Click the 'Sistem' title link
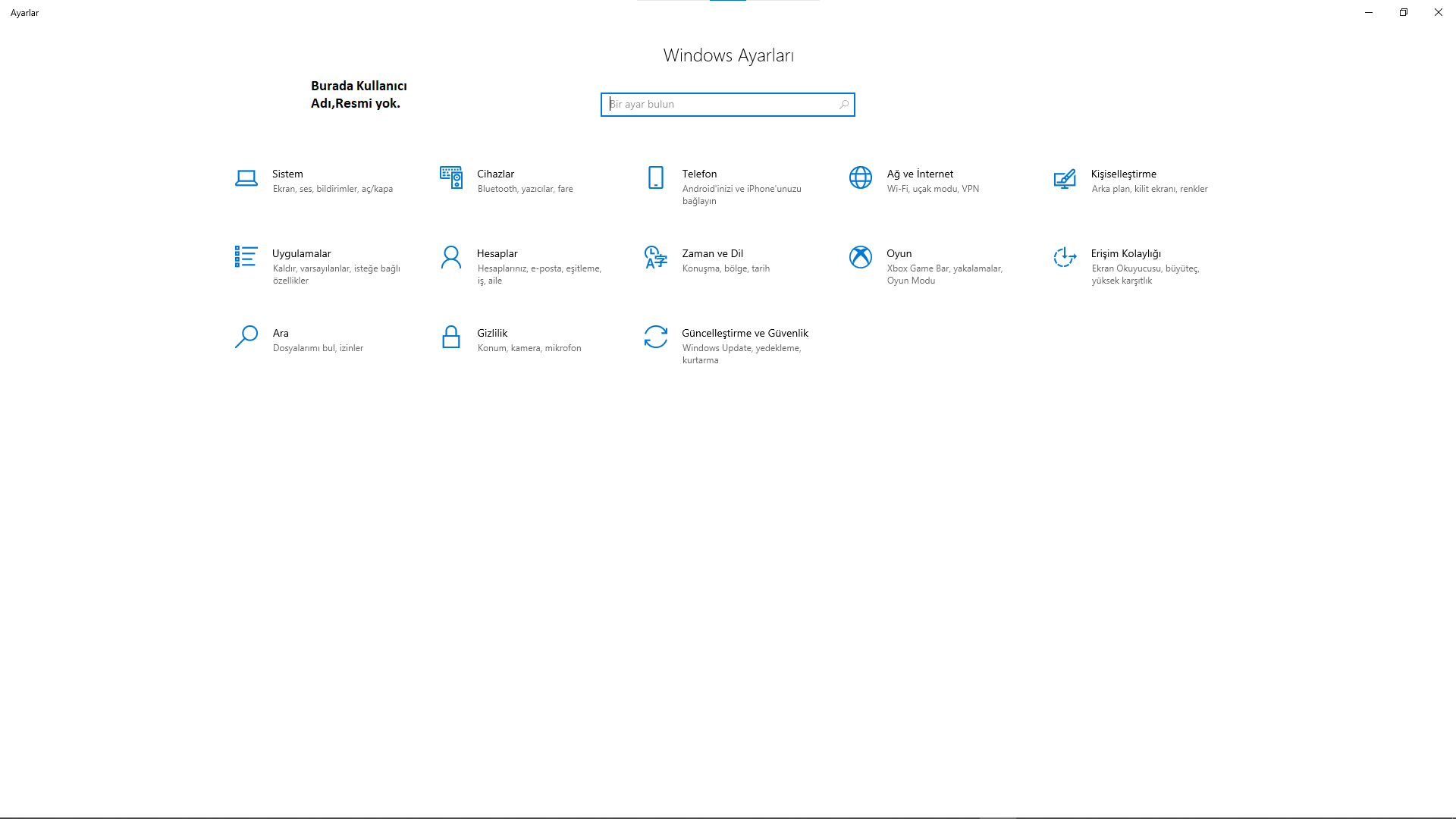Screen dimensions: 1456x819 click(287, 174)
